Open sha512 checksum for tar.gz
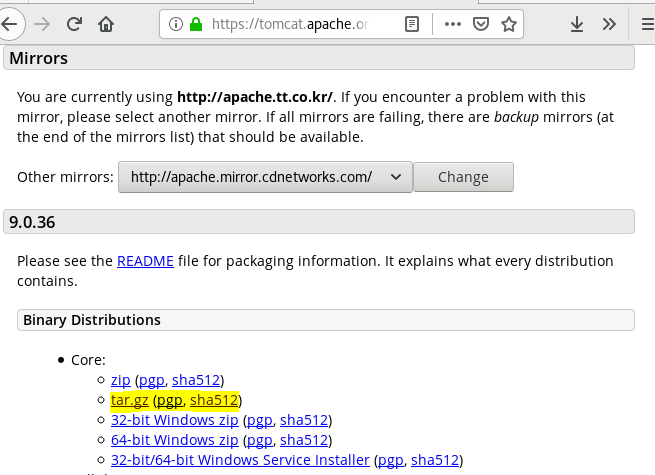Image resolution: width=655 pixels, height=475 pixels. pyautogui.click(x=214, y=400)
